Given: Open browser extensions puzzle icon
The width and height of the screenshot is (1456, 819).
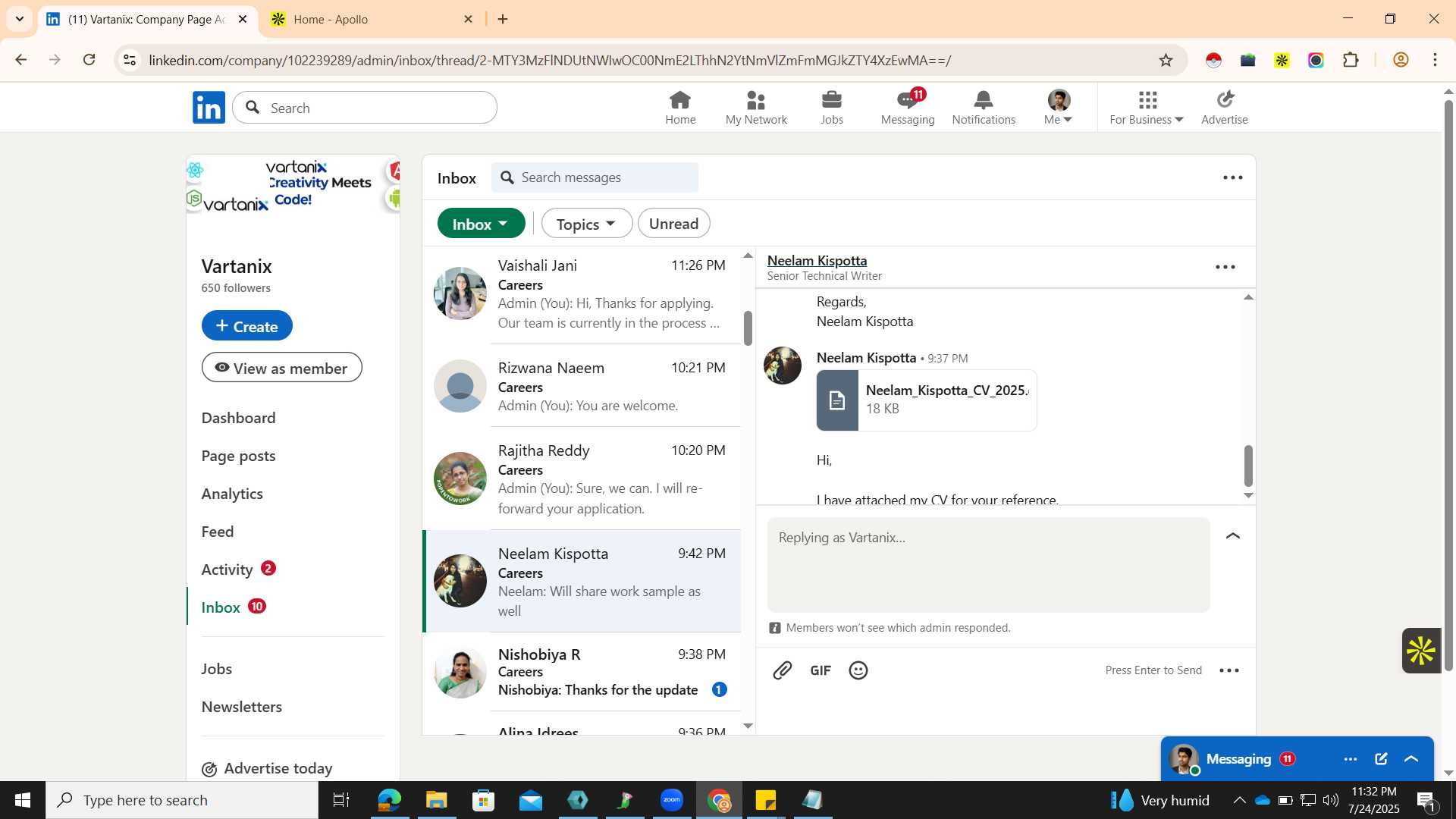Looking at the screenshot, I should (x=1351, y=60).
